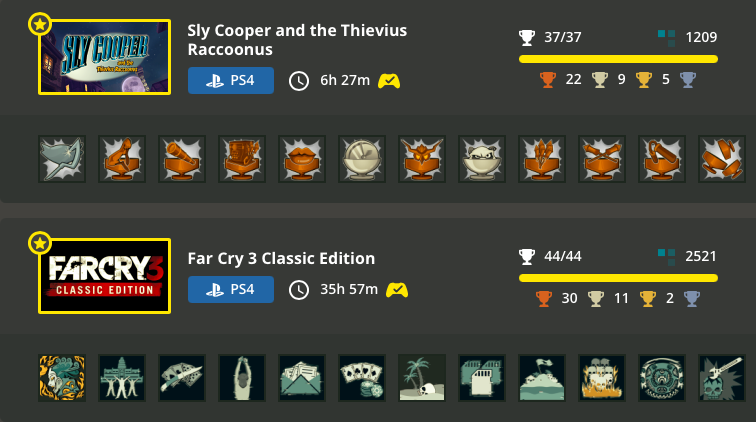
Task: Select the palm tree island skull trophy
Action: [422, 378]
